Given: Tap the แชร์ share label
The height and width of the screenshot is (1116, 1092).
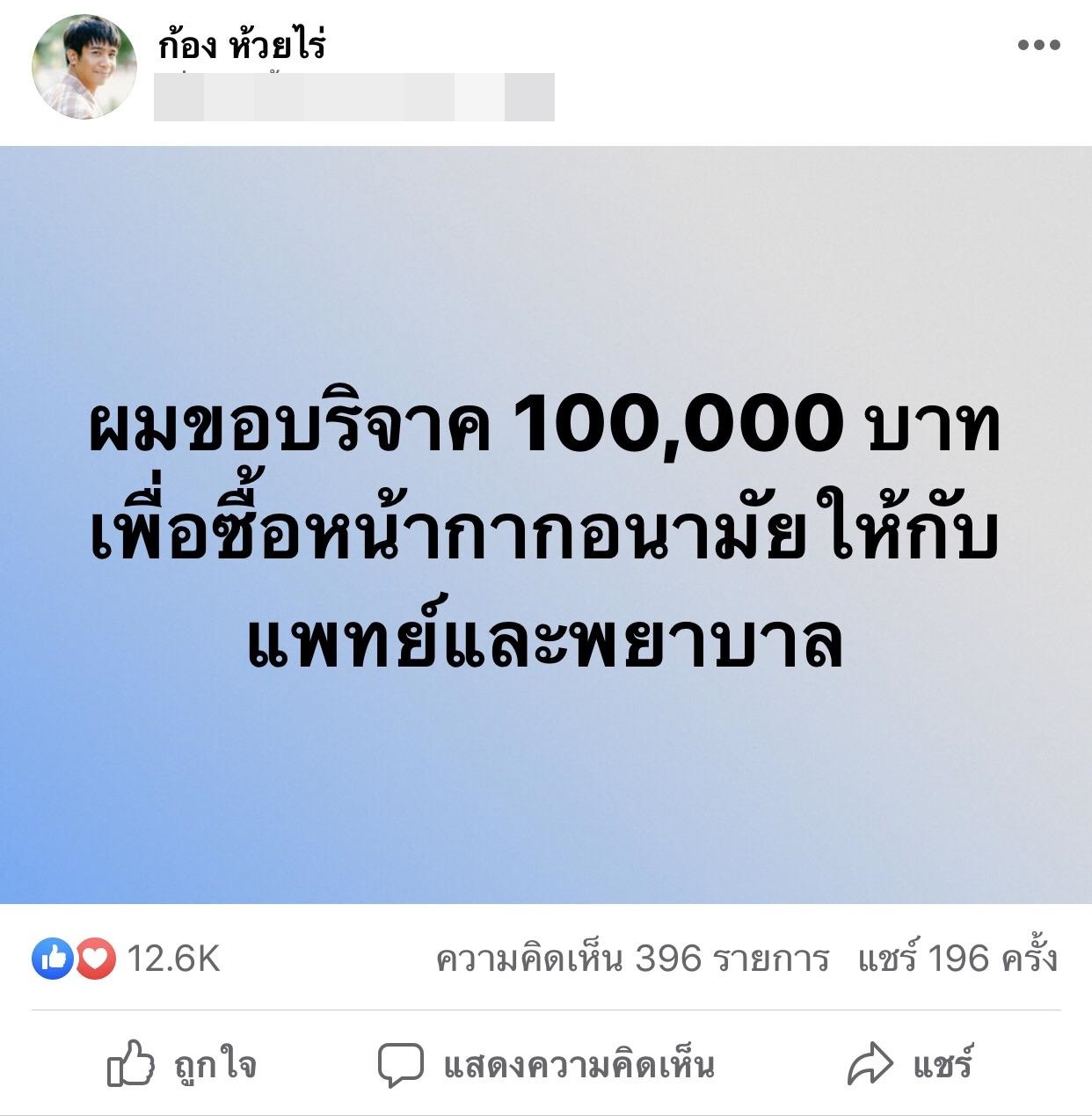Looking at the screenshot, I should coord(942,1064).
